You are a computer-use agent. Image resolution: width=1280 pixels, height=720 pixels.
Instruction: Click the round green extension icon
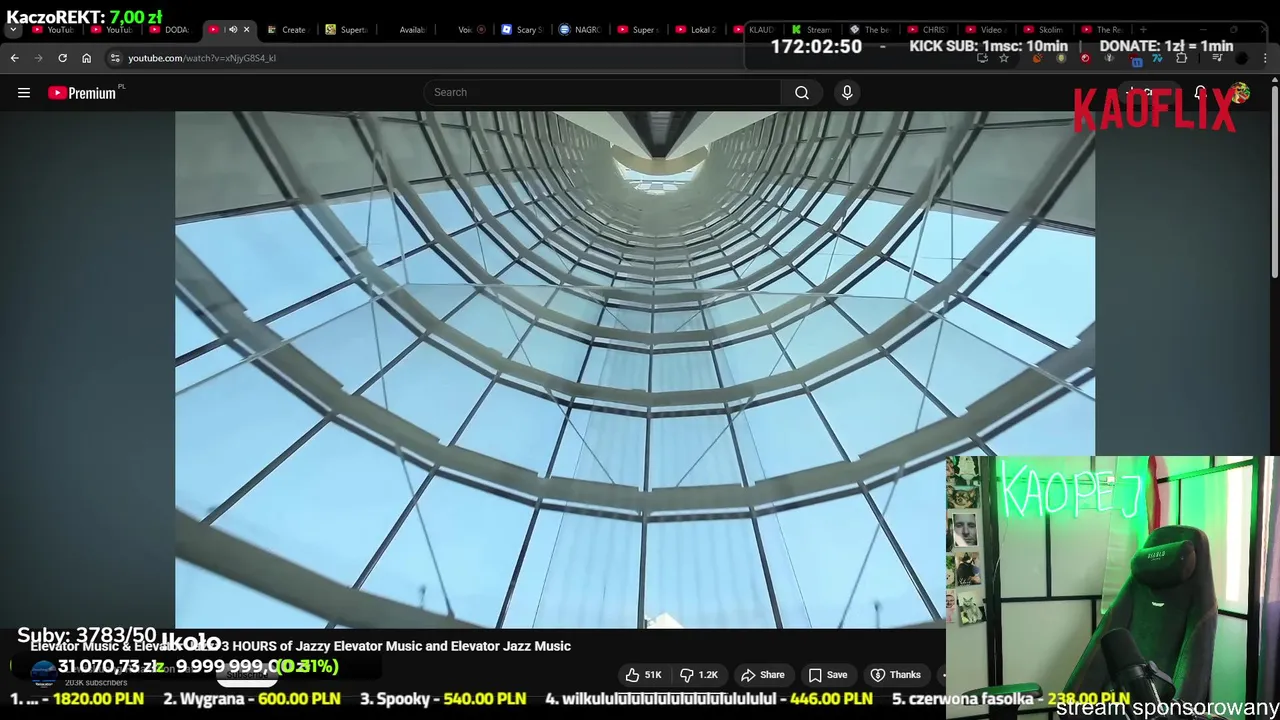coord(1061,58)
